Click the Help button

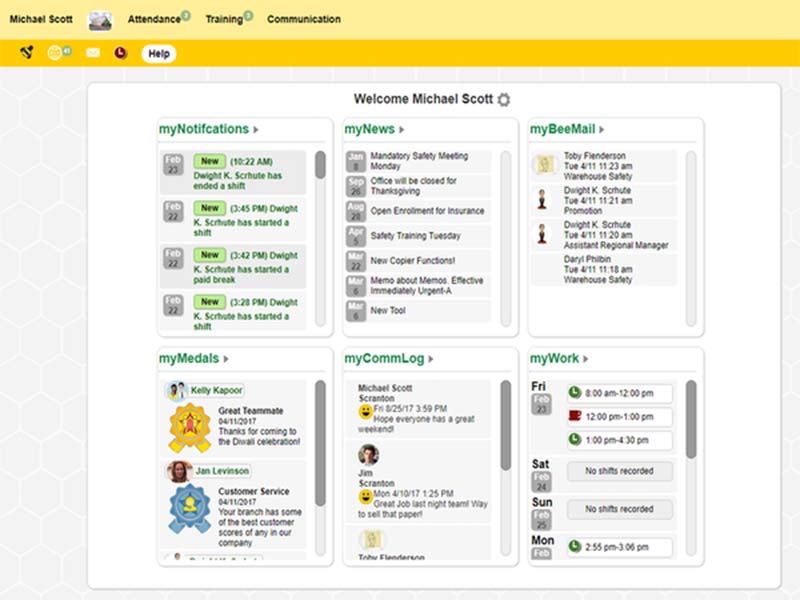point(157,51)
